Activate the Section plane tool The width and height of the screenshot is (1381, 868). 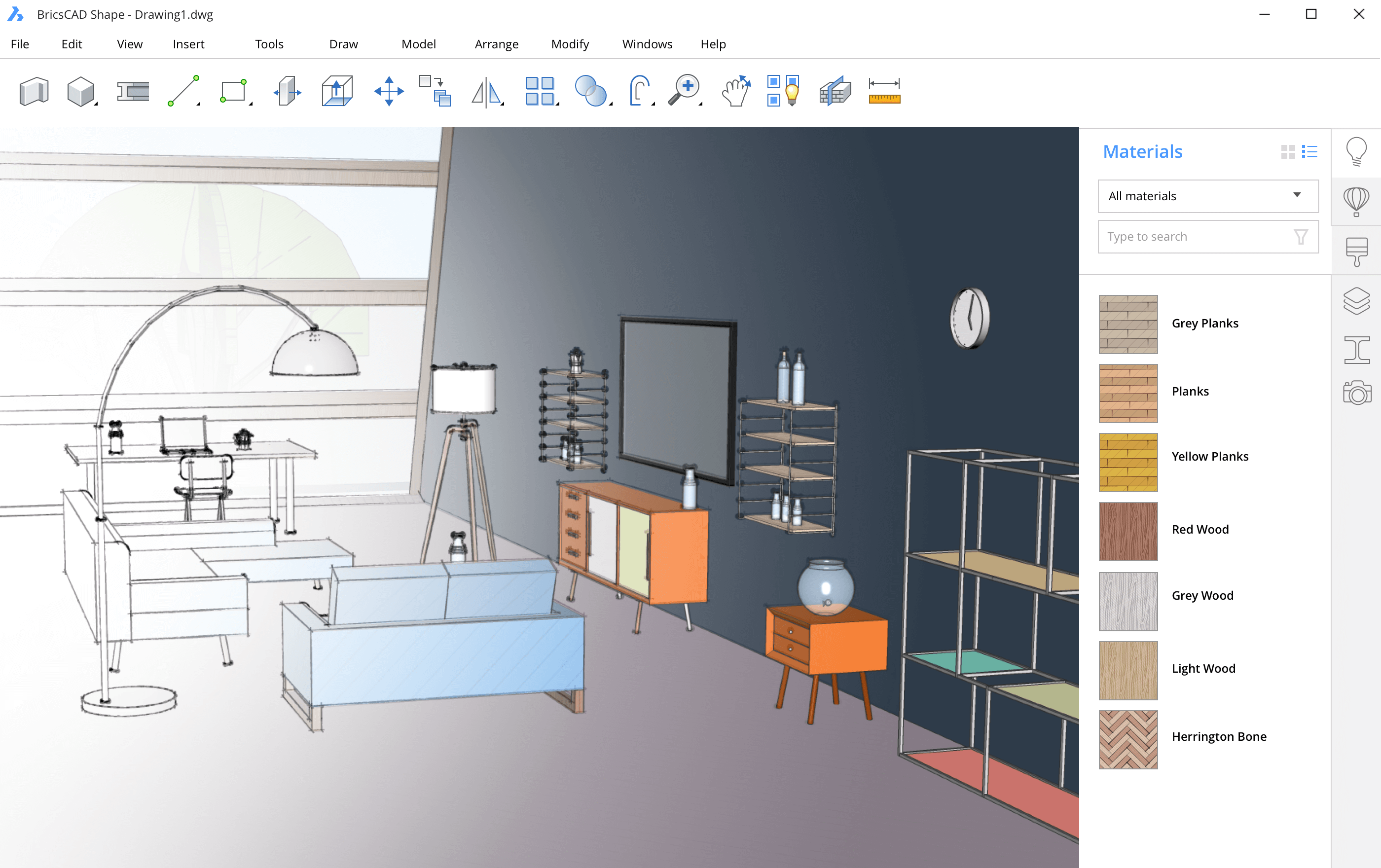834,91
